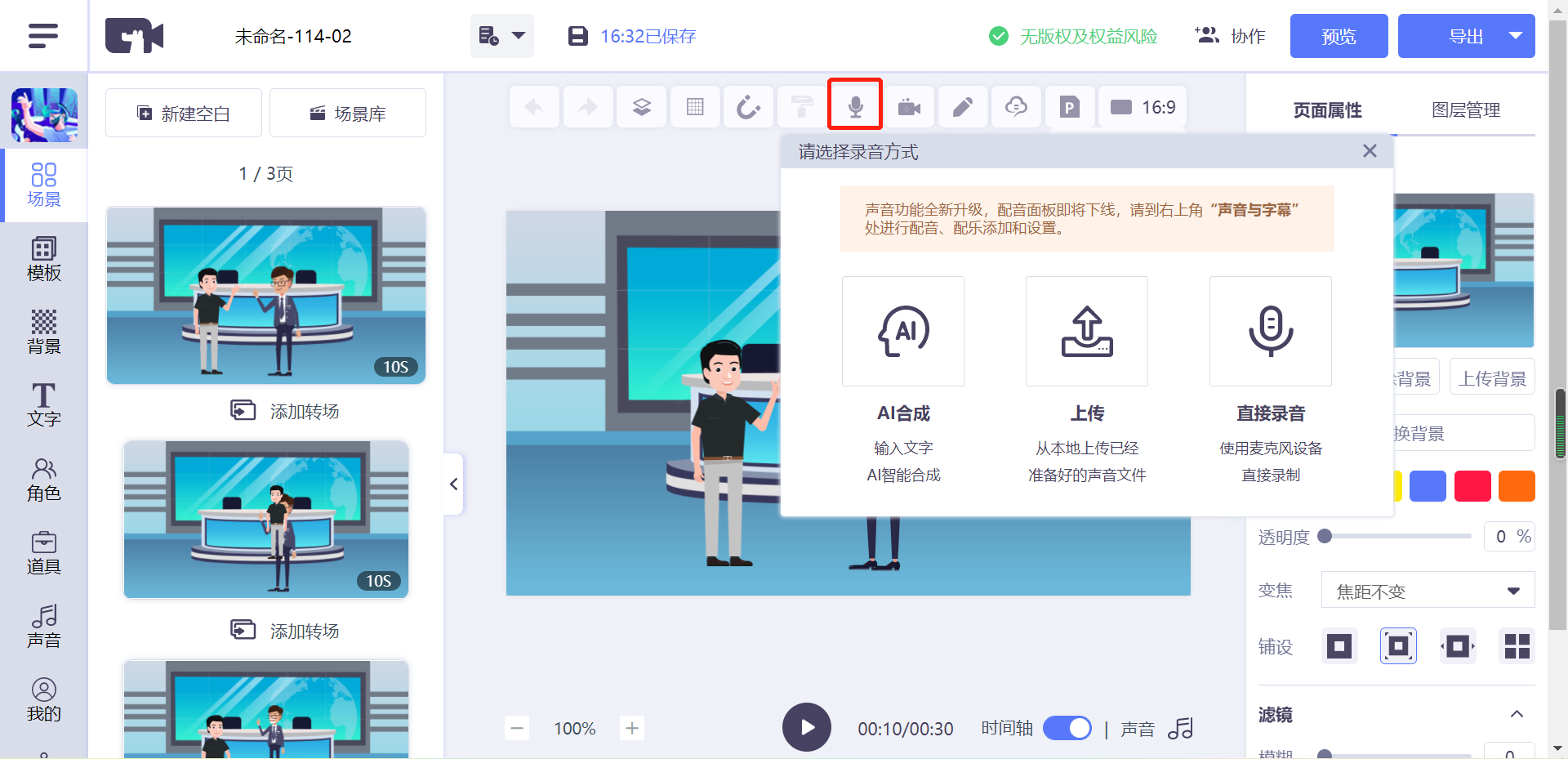Click the opacity percentage input field

coord(1509,536)
